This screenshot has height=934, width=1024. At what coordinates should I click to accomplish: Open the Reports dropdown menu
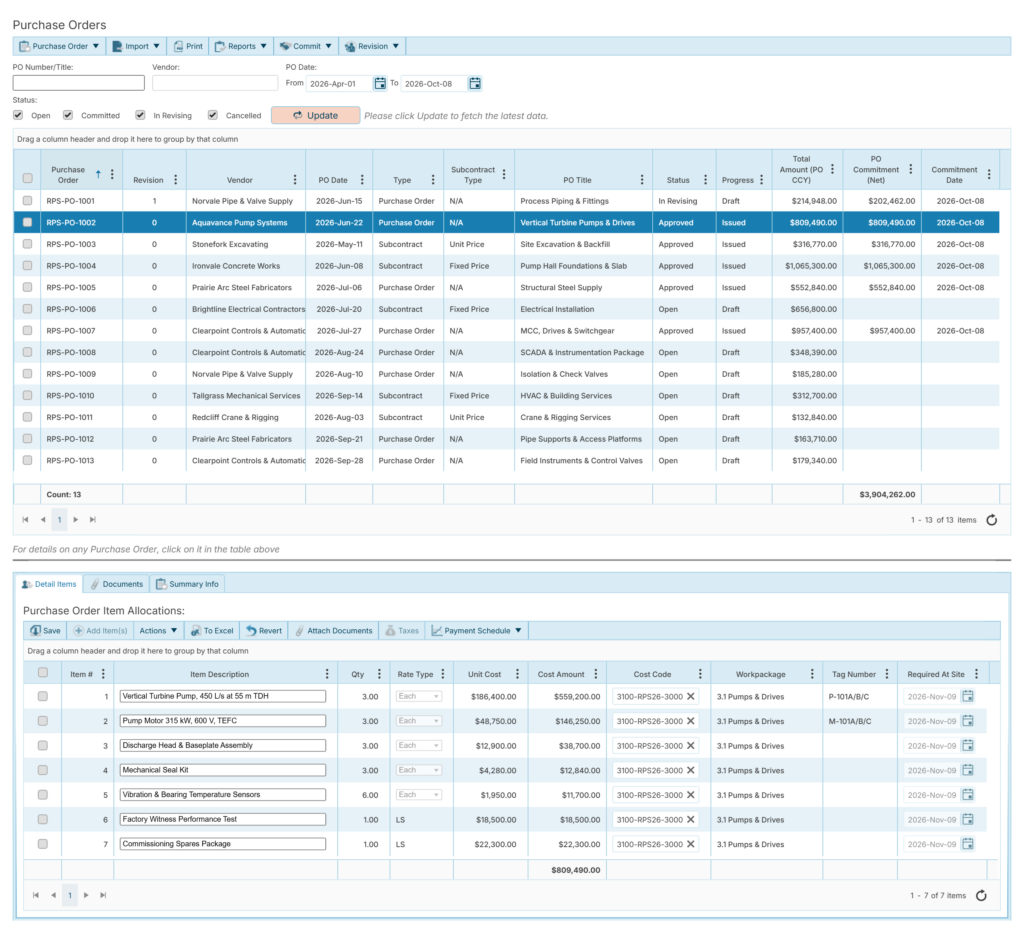[x=241, y=46]
